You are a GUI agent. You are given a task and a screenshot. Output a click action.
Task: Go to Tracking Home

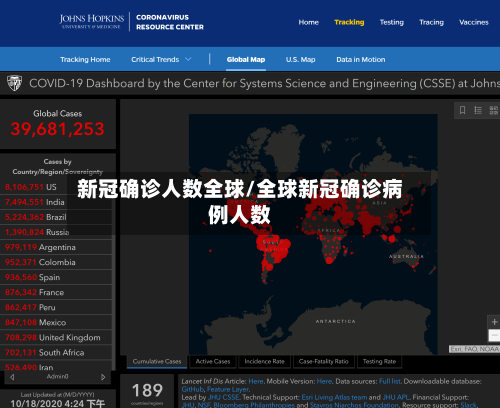click(85, 59)
